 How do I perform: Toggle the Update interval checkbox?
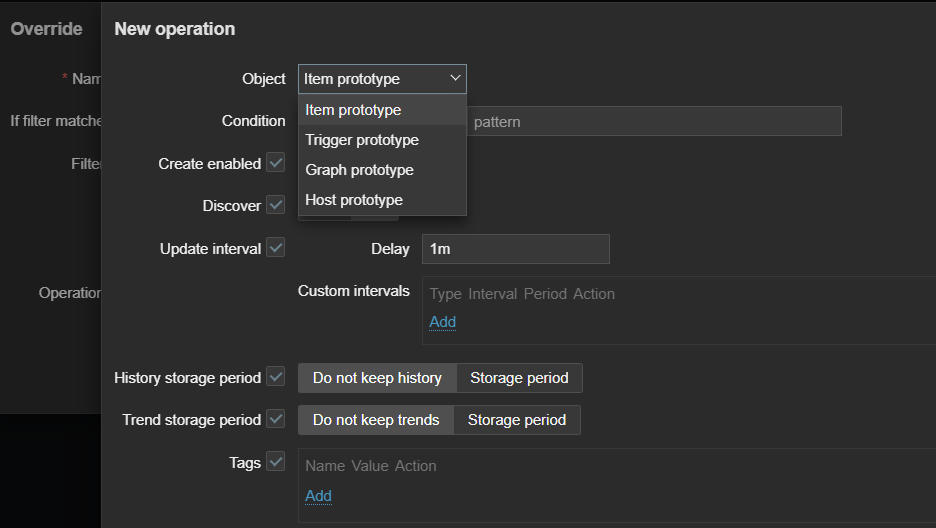276,248
